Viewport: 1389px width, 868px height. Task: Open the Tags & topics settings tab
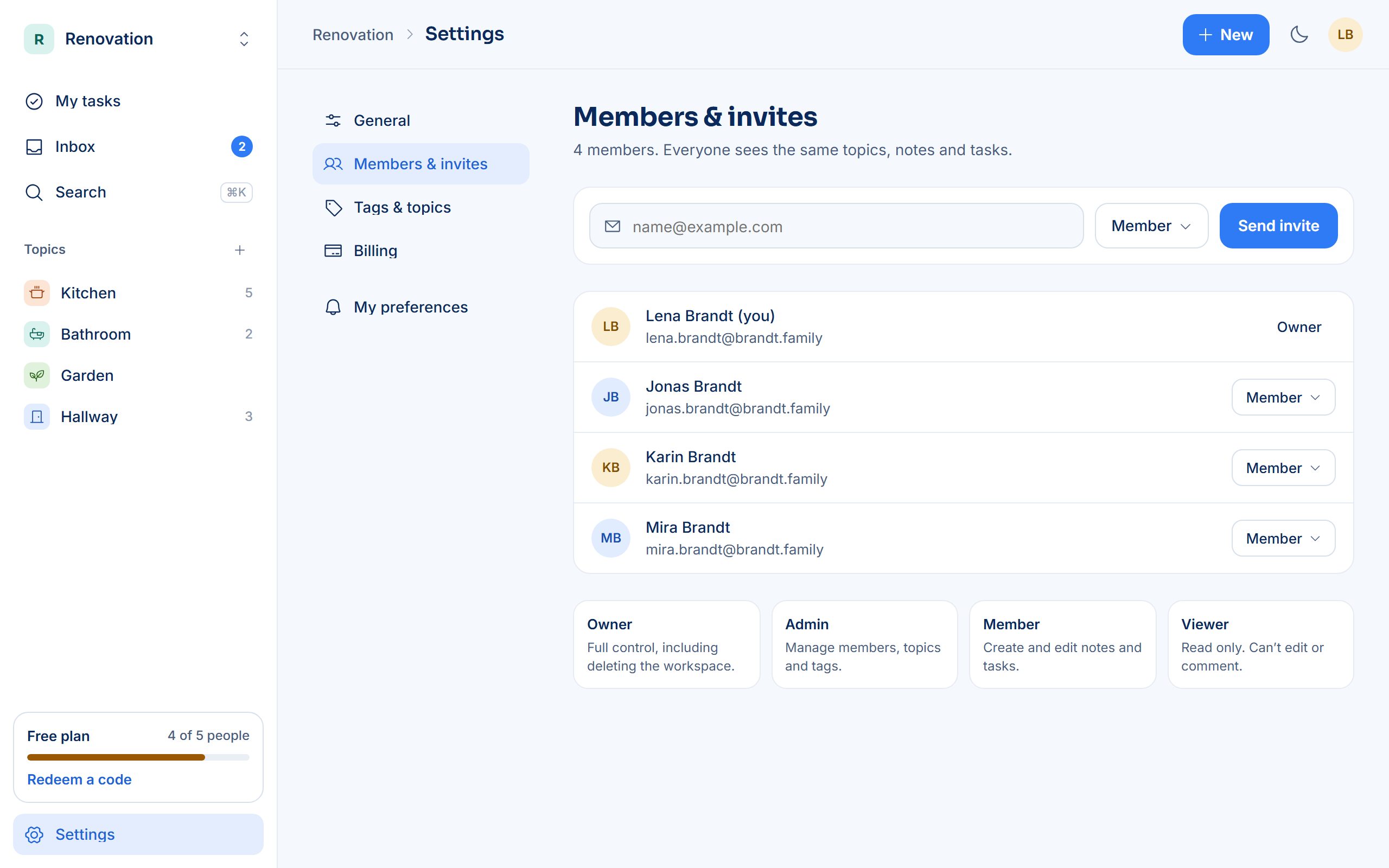[420, 207]
